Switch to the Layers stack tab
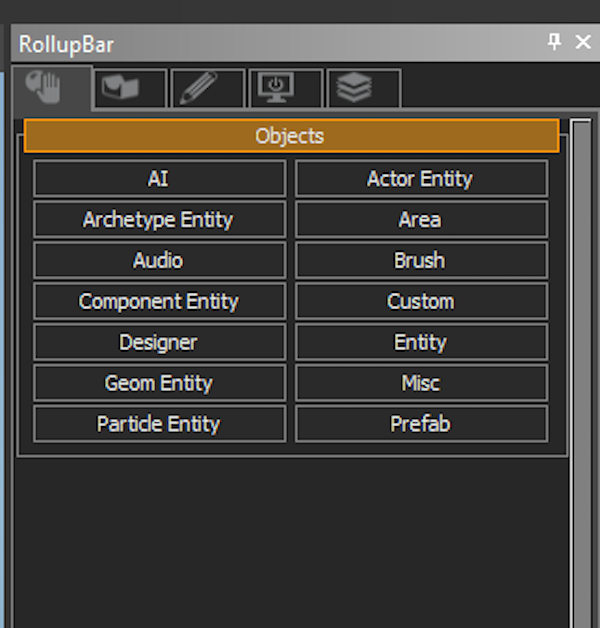 click(364, 88)
